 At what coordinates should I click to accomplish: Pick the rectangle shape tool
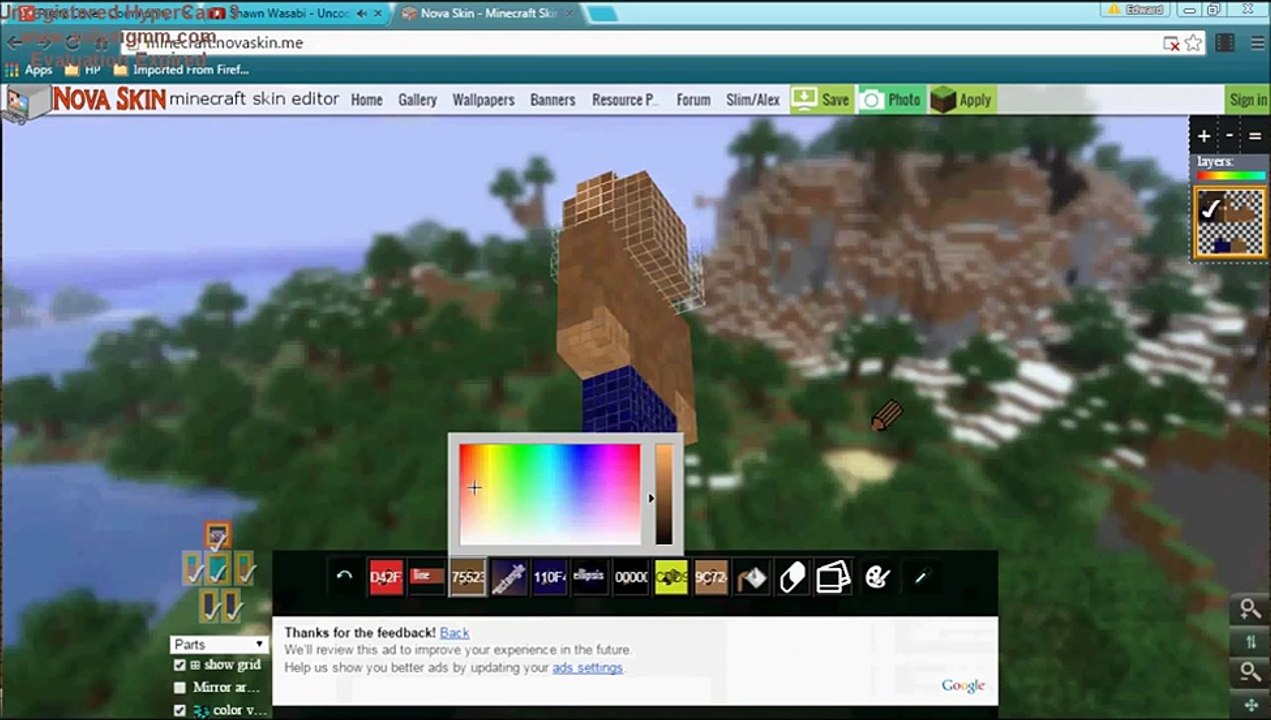509,577
